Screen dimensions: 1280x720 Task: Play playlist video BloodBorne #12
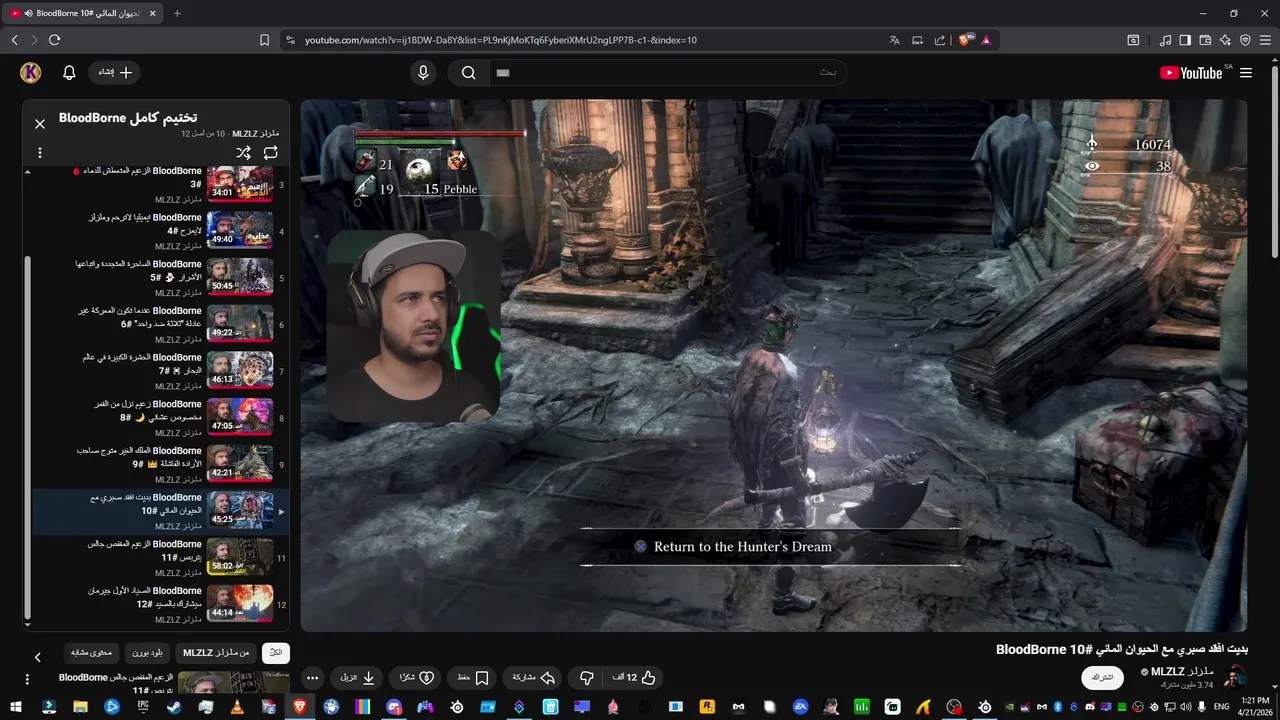160,605
